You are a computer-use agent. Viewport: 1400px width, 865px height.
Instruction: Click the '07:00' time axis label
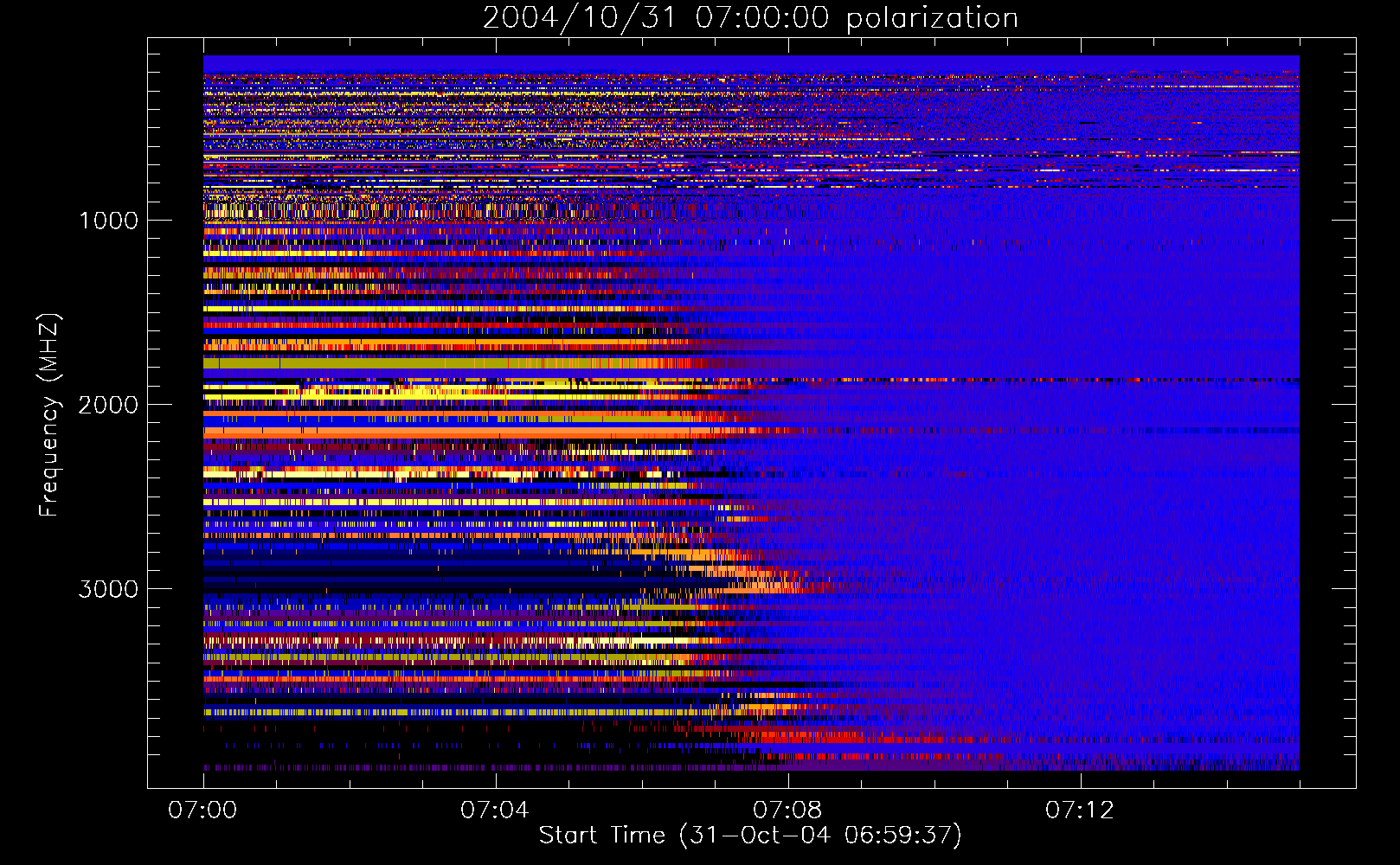point(202,811)
